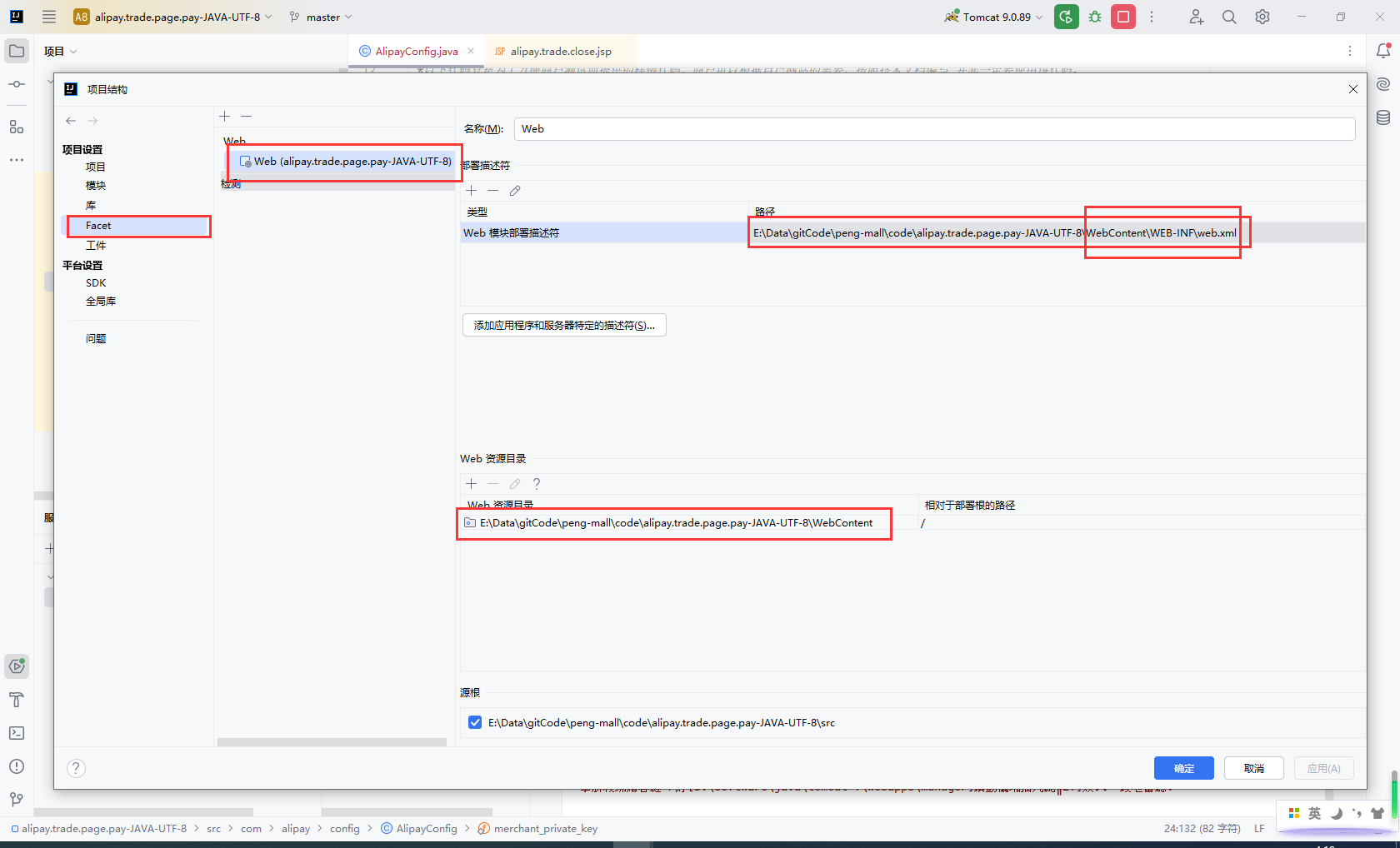
Task: Add a Web resource directory
Action: [472, 483]
